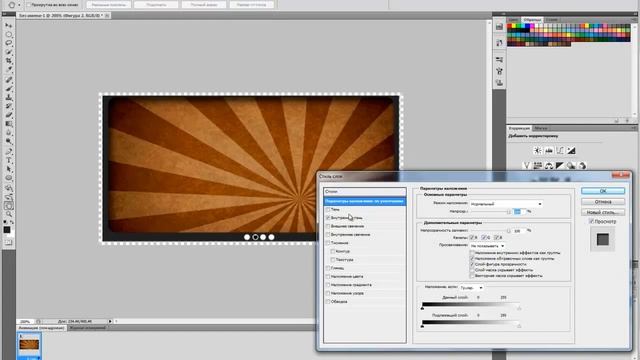Screen dimensions: 640x360
Task: Enable Внешнее свечение (Outer Glow) checkbox
Action: (328, 226)
